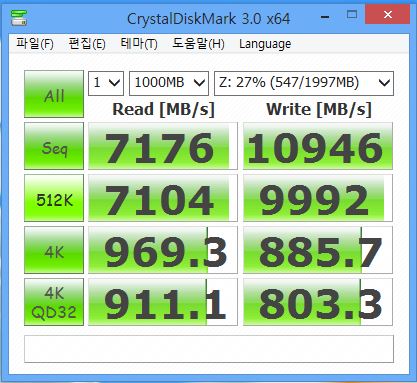Expand the 1000MB test size dropdown

pyautogui.click(x=169, y=83)
